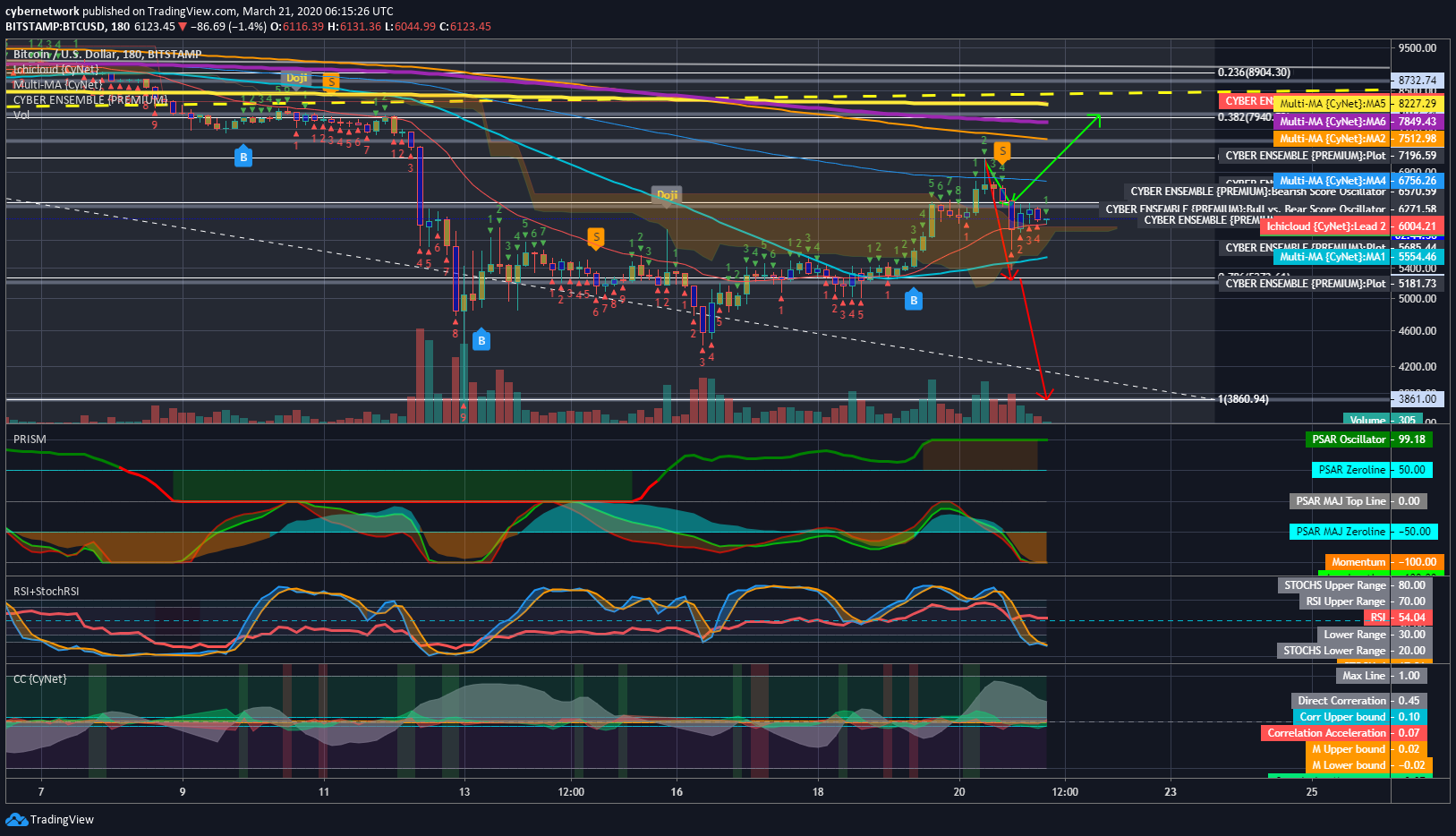Click the Multi-MA MA4 6756.26 label
This screenshot has width=1456, height=836.
[1358, 181]
